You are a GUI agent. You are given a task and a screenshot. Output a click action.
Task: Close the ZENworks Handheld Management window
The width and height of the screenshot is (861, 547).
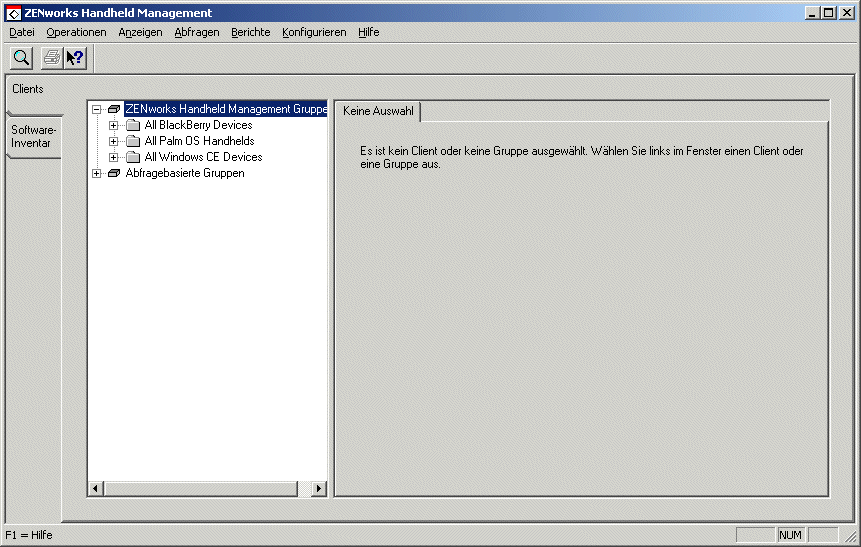coord(847,13)
